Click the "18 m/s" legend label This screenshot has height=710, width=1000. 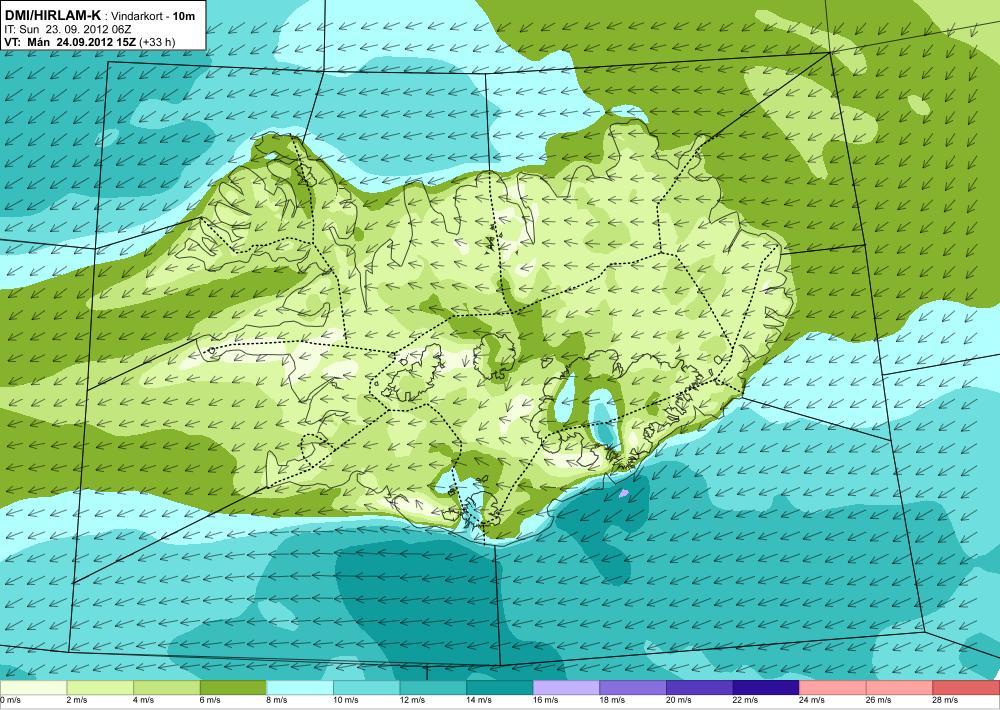click(612, 700)
